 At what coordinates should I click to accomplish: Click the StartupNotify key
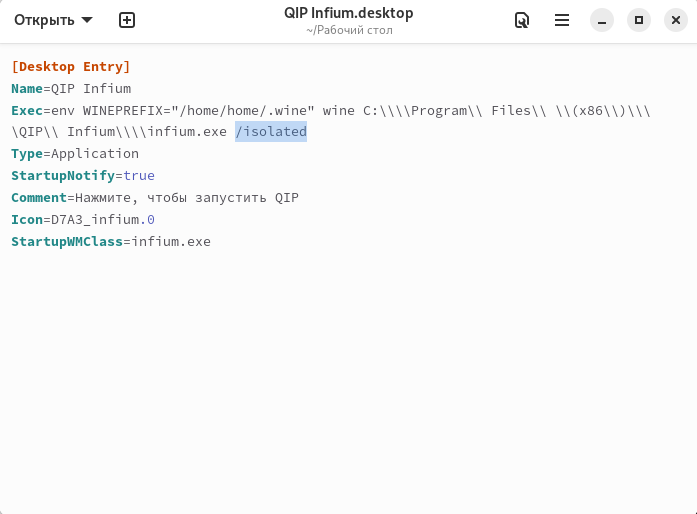click(63, 176)
